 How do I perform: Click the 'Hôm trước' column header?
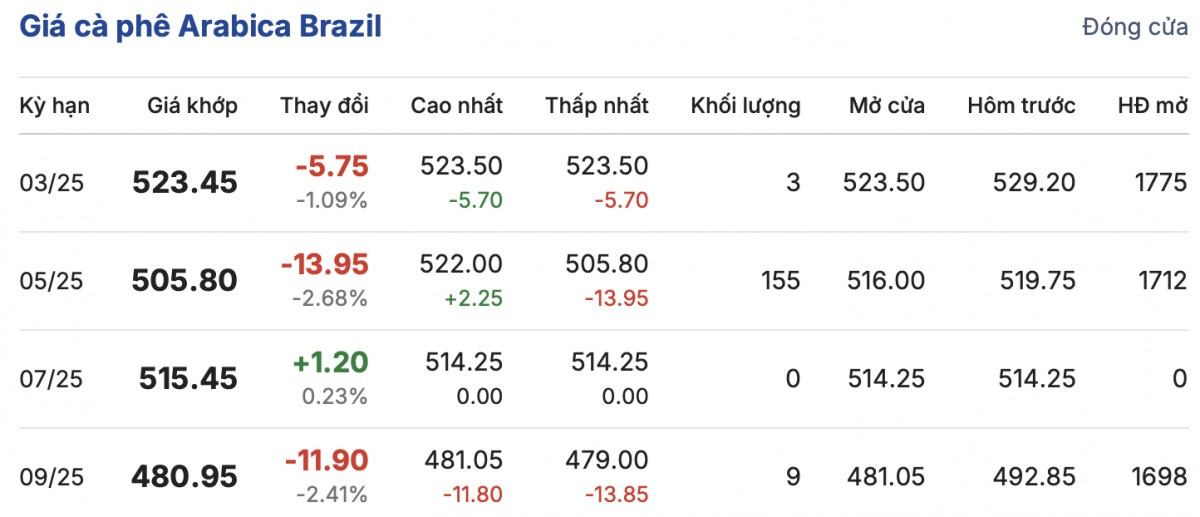[x=1021, y=105]
